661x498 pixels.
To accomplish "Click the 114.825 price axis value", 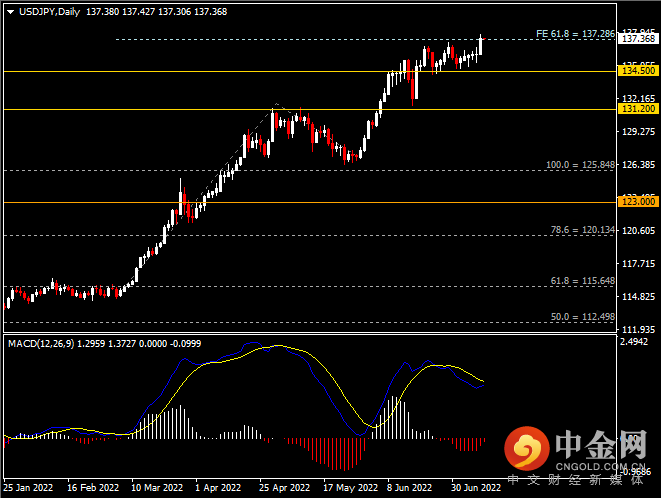I will (x=639, y=297).
